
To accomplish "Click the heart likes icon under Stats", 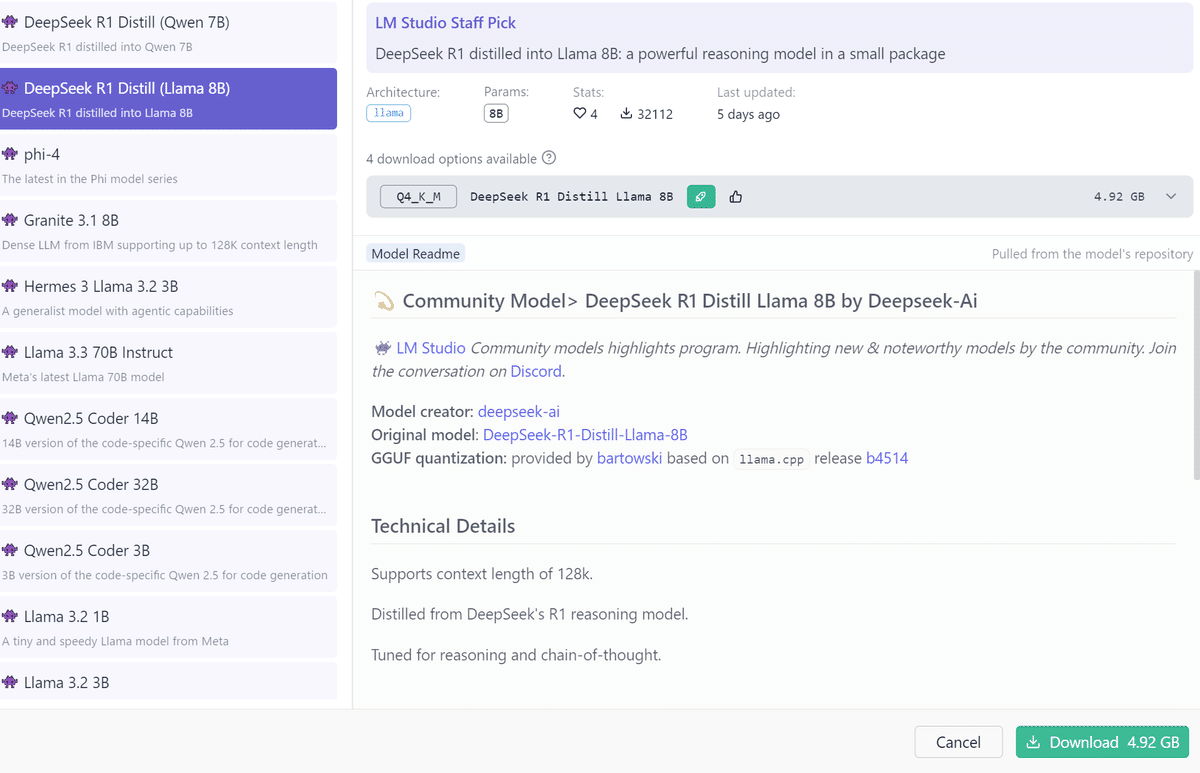I will click(579, 114).
